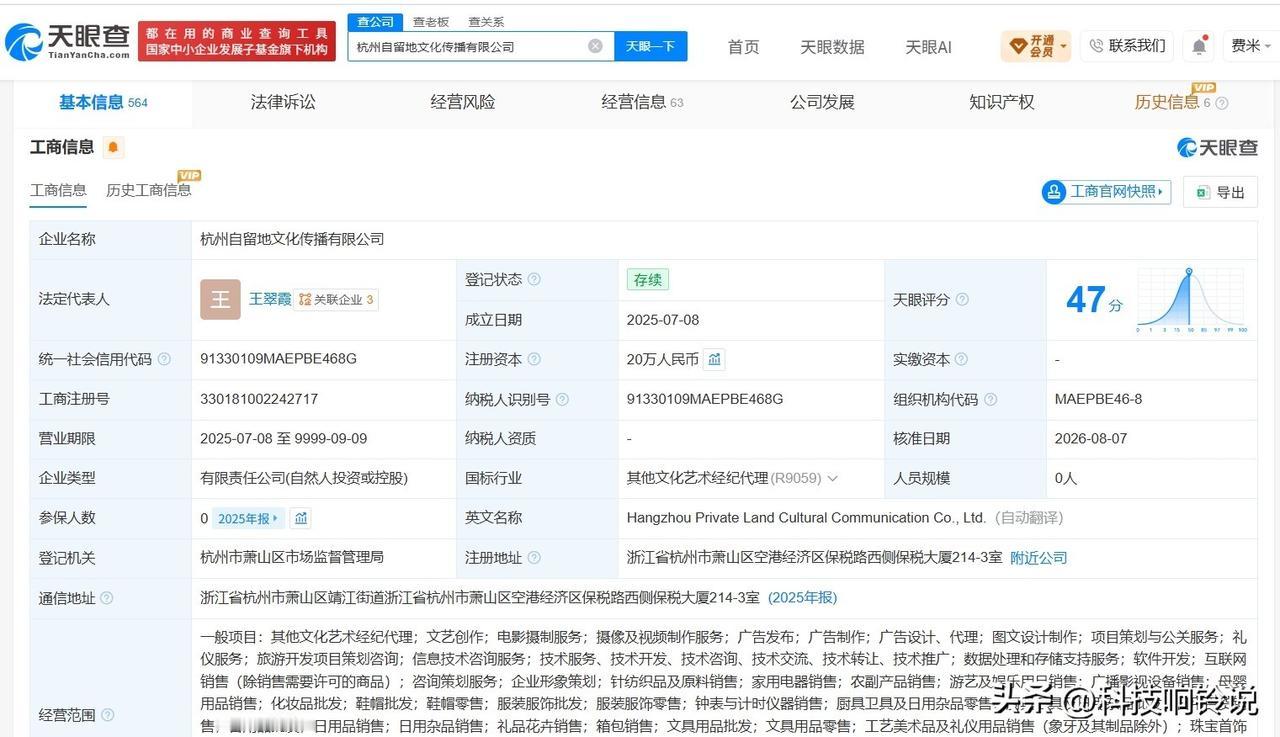
Task: Switch to the 历史工商信息 sub-tab
Action: point(148,190)
